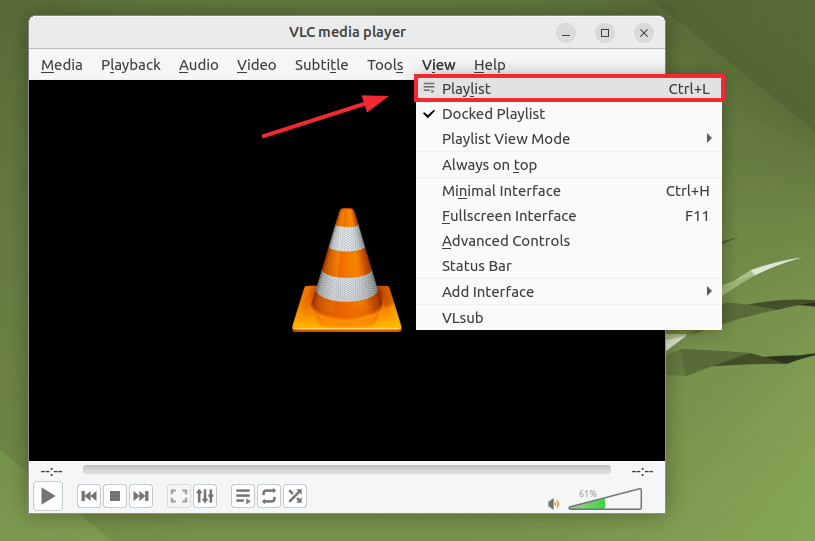The image size is (815, 541).
Task: Show Advanced Controls
Action: [569, 241]
